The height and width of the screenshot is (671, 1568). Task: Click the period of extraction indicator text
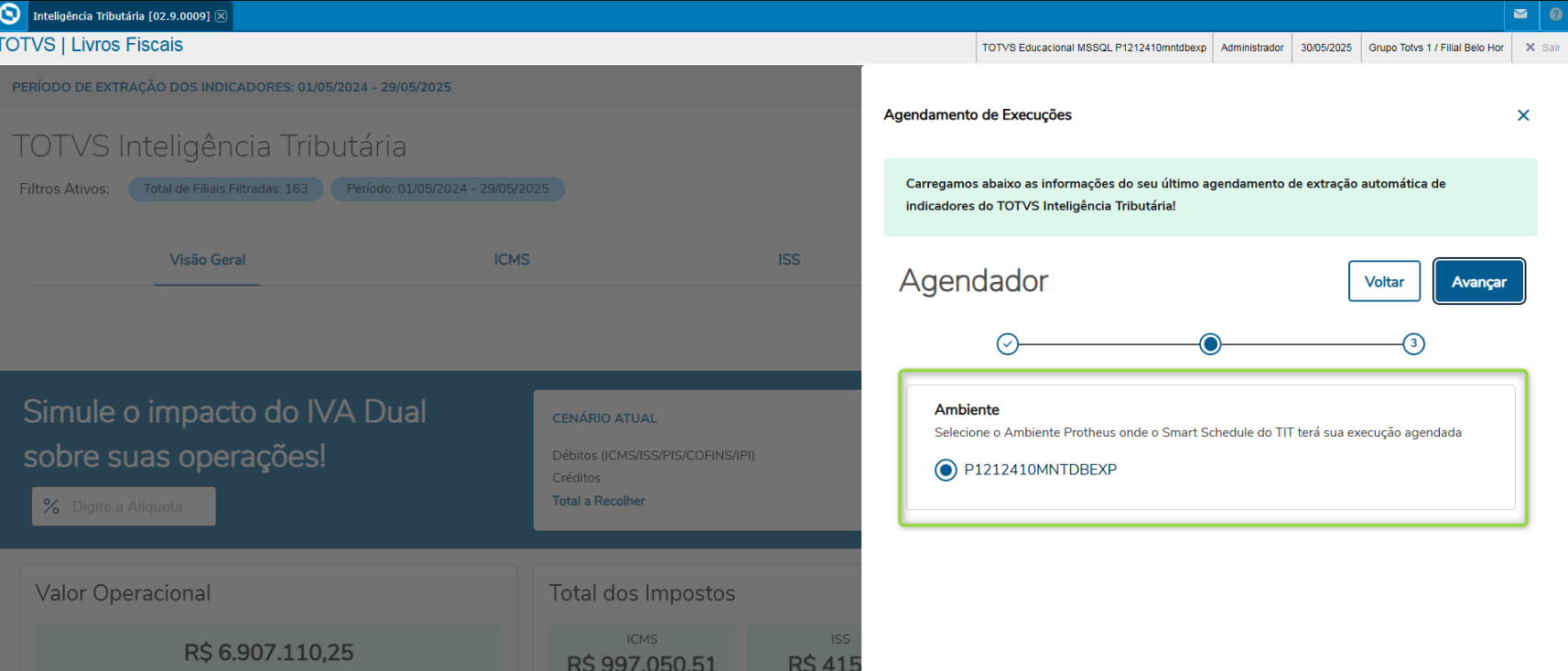coord(232,87)
